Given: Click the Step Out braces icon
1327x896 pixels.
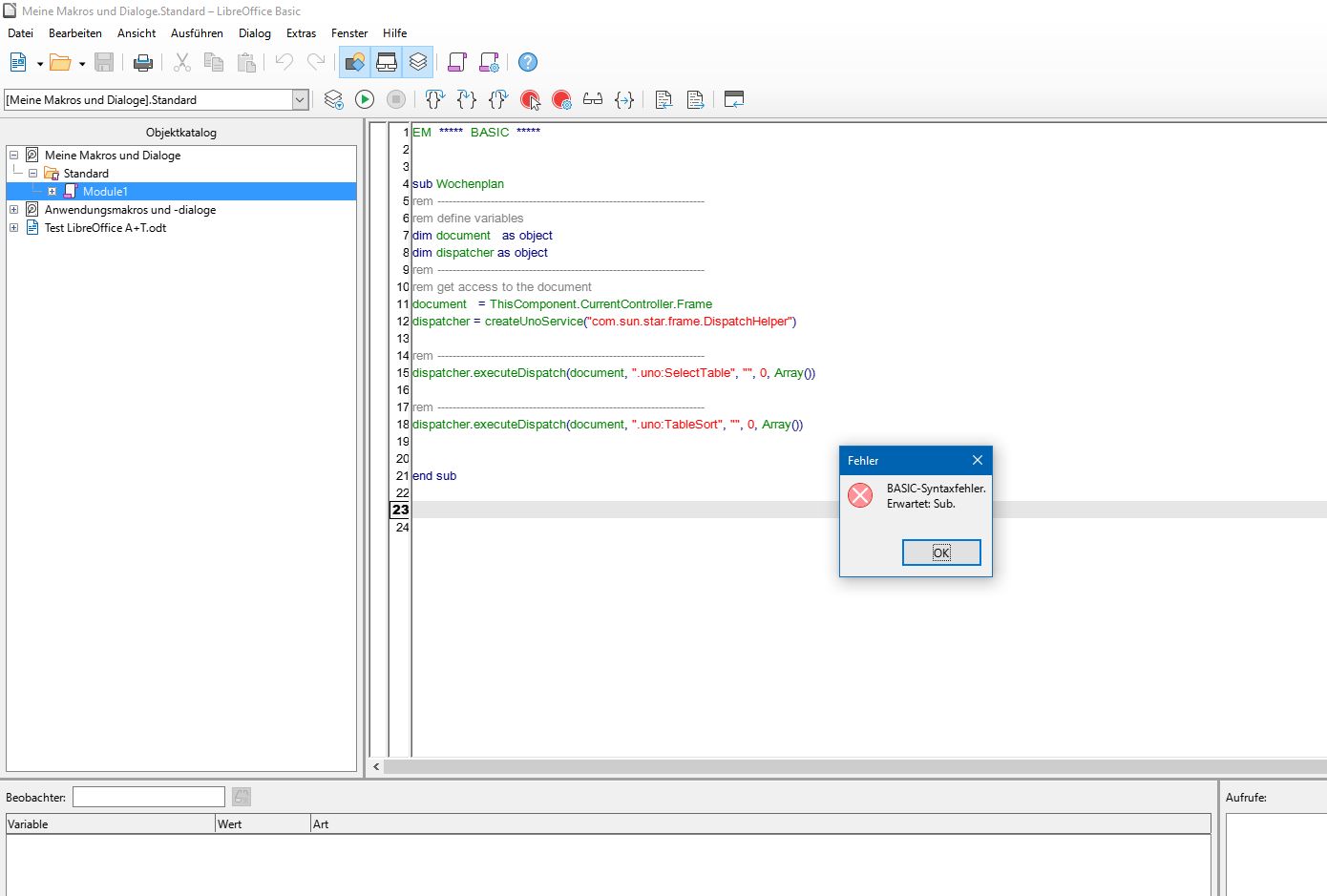Looking at the screenshot, I should click(498, 99).
